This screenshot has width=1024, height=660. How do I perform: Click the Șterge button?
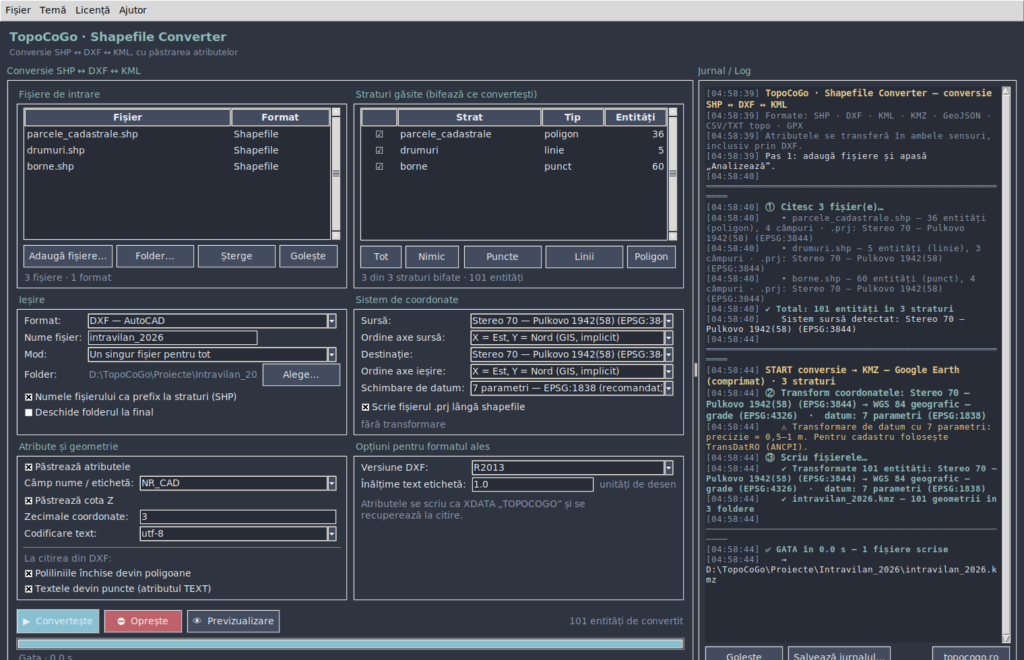coord(236,256)
